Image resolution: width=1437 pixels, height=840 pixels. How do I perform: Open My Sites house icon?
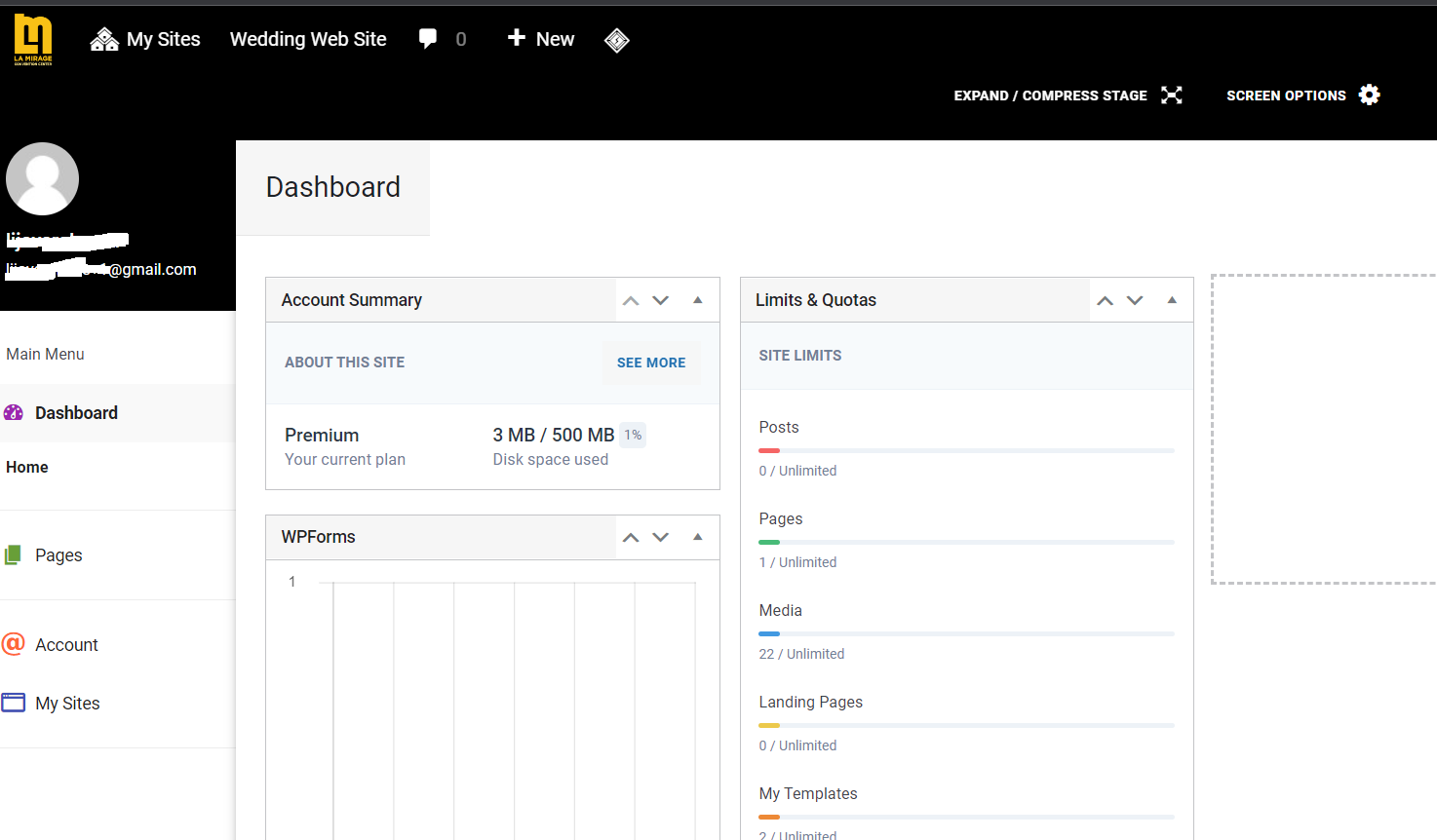coord(104,39)
